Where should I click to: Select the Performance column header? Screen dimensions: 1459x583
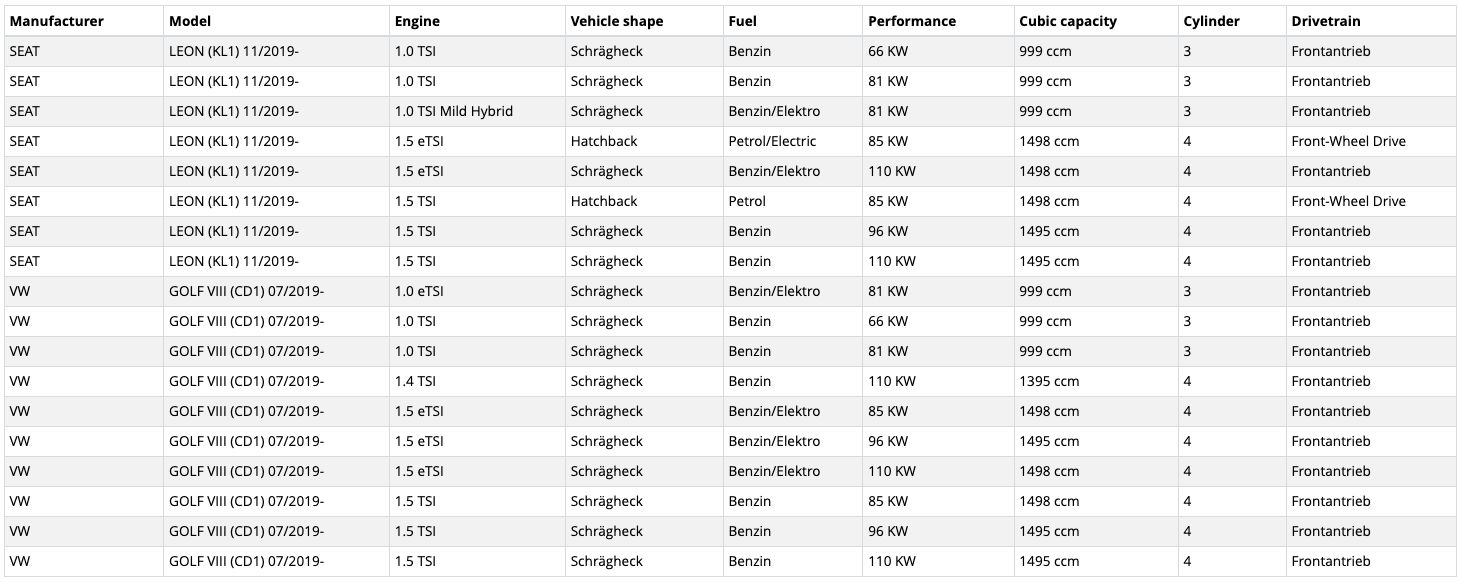(912, 21)
